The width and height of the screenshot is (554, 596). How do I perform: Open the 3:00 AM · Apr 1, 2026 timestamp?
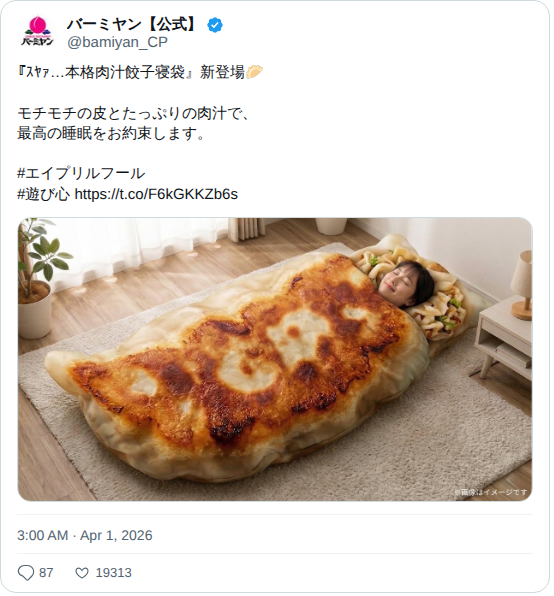[85, 536]
